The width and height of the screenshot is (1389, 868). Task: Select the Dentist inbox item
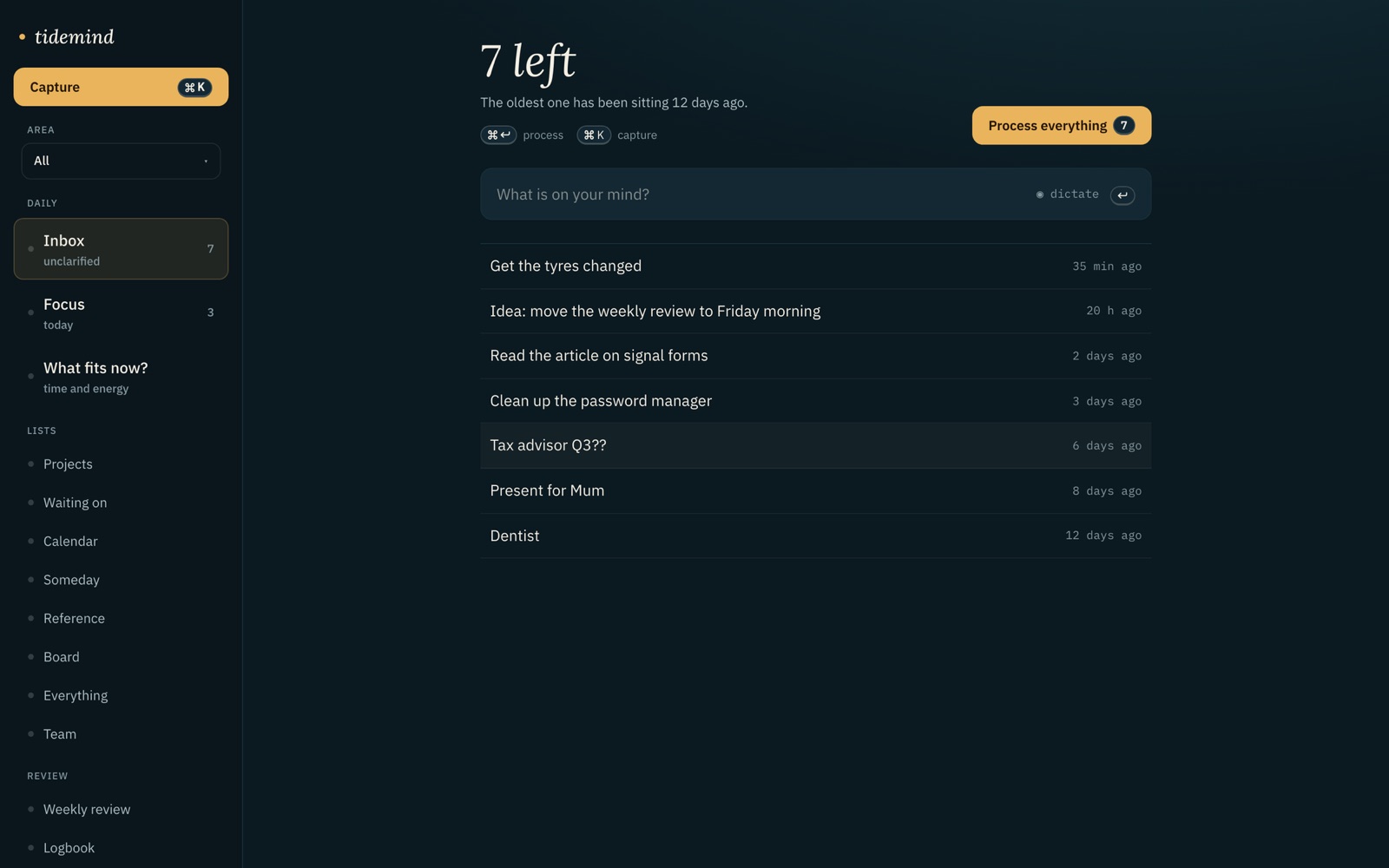[816, 536]
